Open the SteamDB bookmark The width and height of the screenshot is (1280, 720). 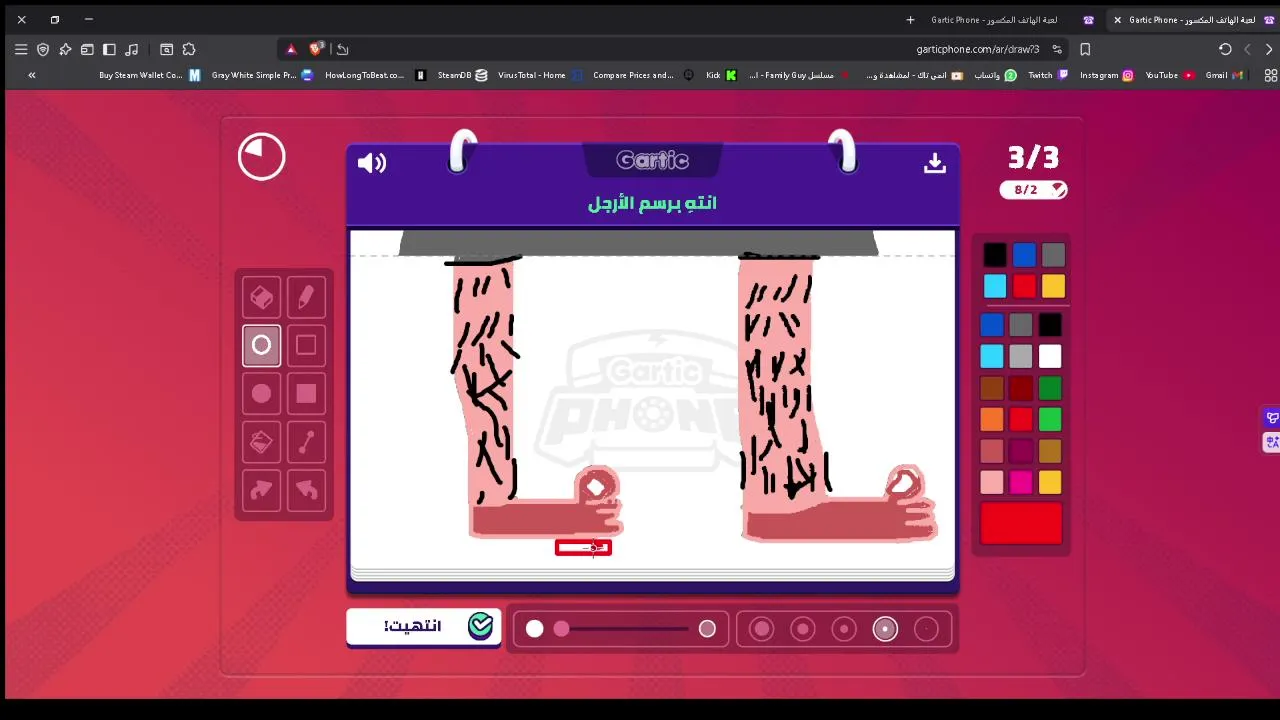pos(462,75)
